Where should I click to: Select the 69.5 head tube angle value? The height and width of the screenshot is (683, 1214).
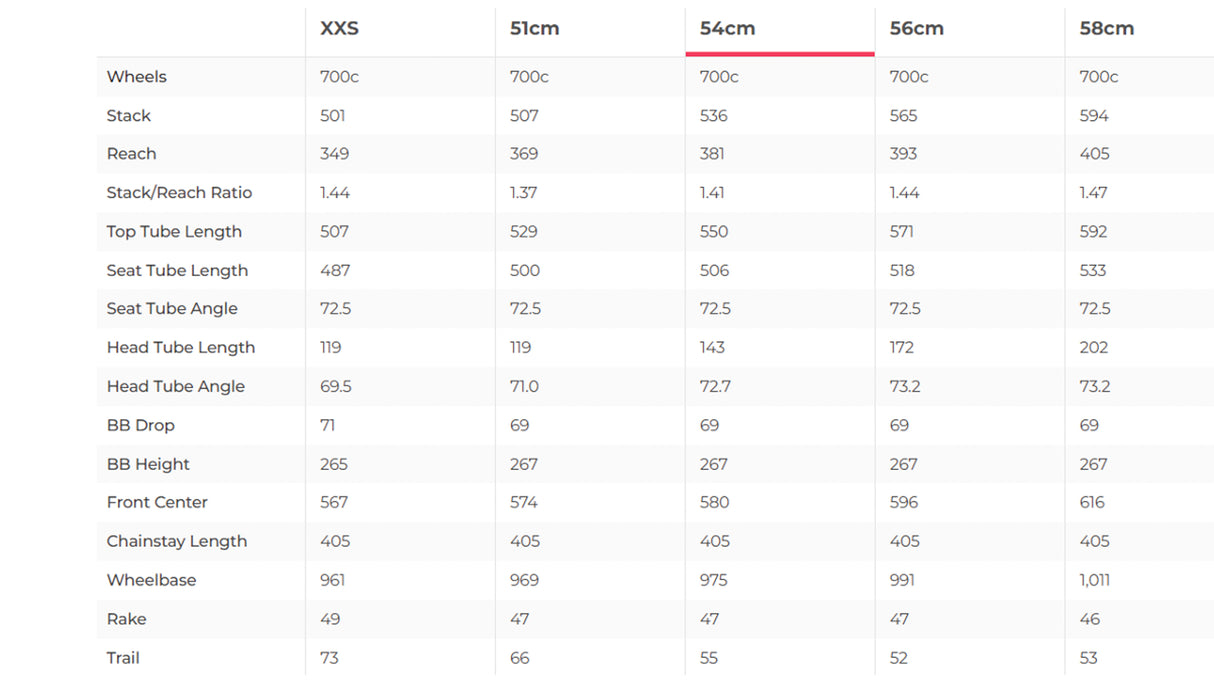(x=336, y=387)
